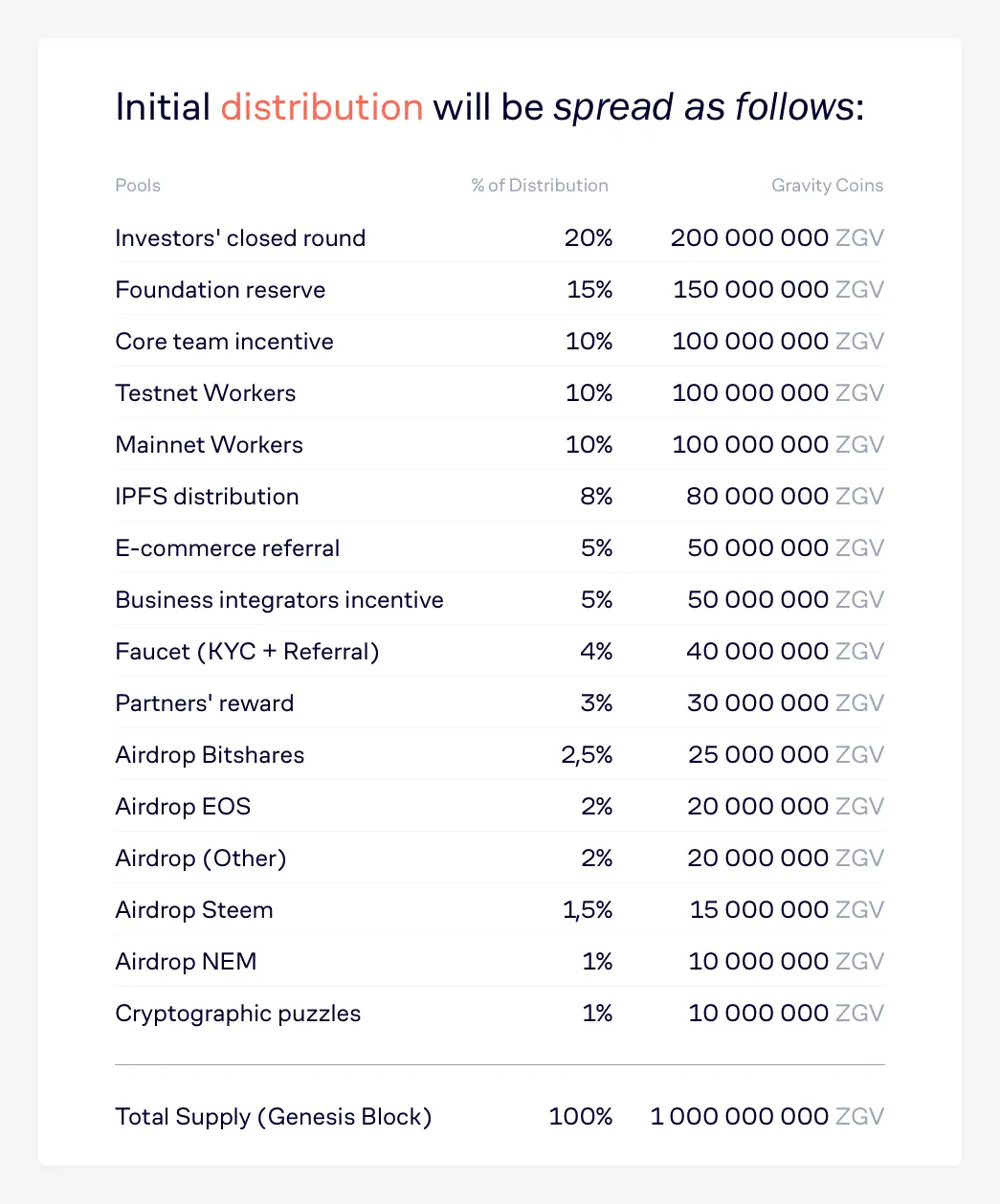Click the E-commerce referral label

[227, 548]
